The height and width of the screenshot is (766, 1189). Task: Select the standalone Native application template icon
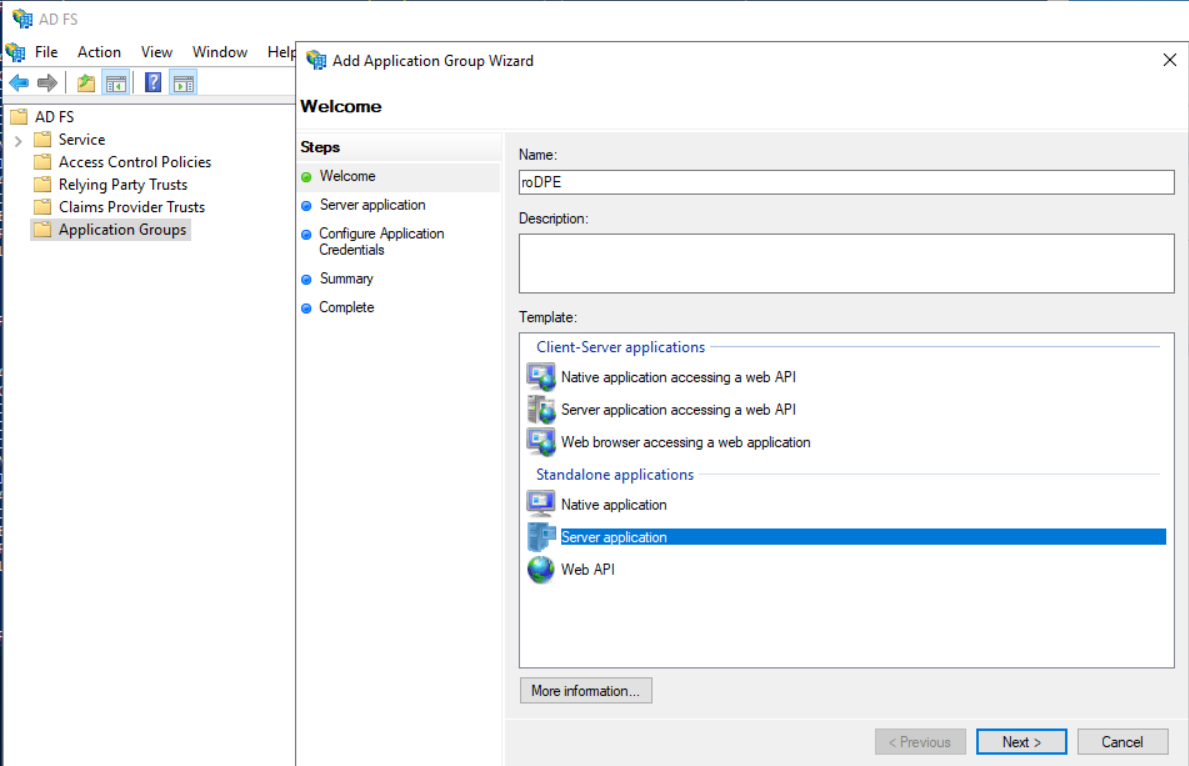pos(540,504)
